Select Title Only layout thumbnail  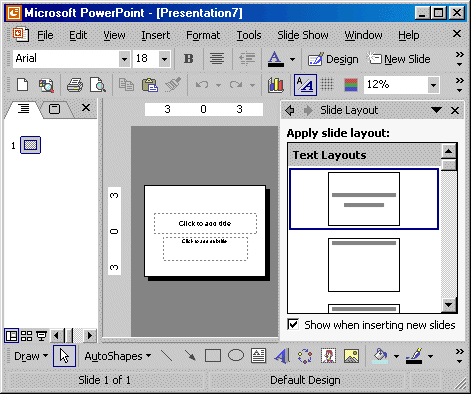point(364,265)
